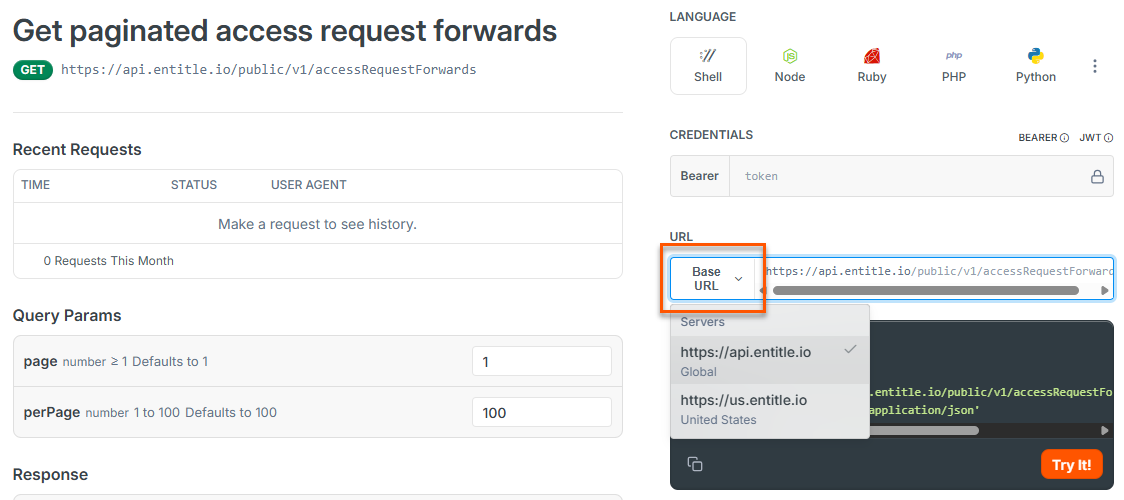Select the Shell language option
The image size is (1124, 500).
tap(708, 66)
